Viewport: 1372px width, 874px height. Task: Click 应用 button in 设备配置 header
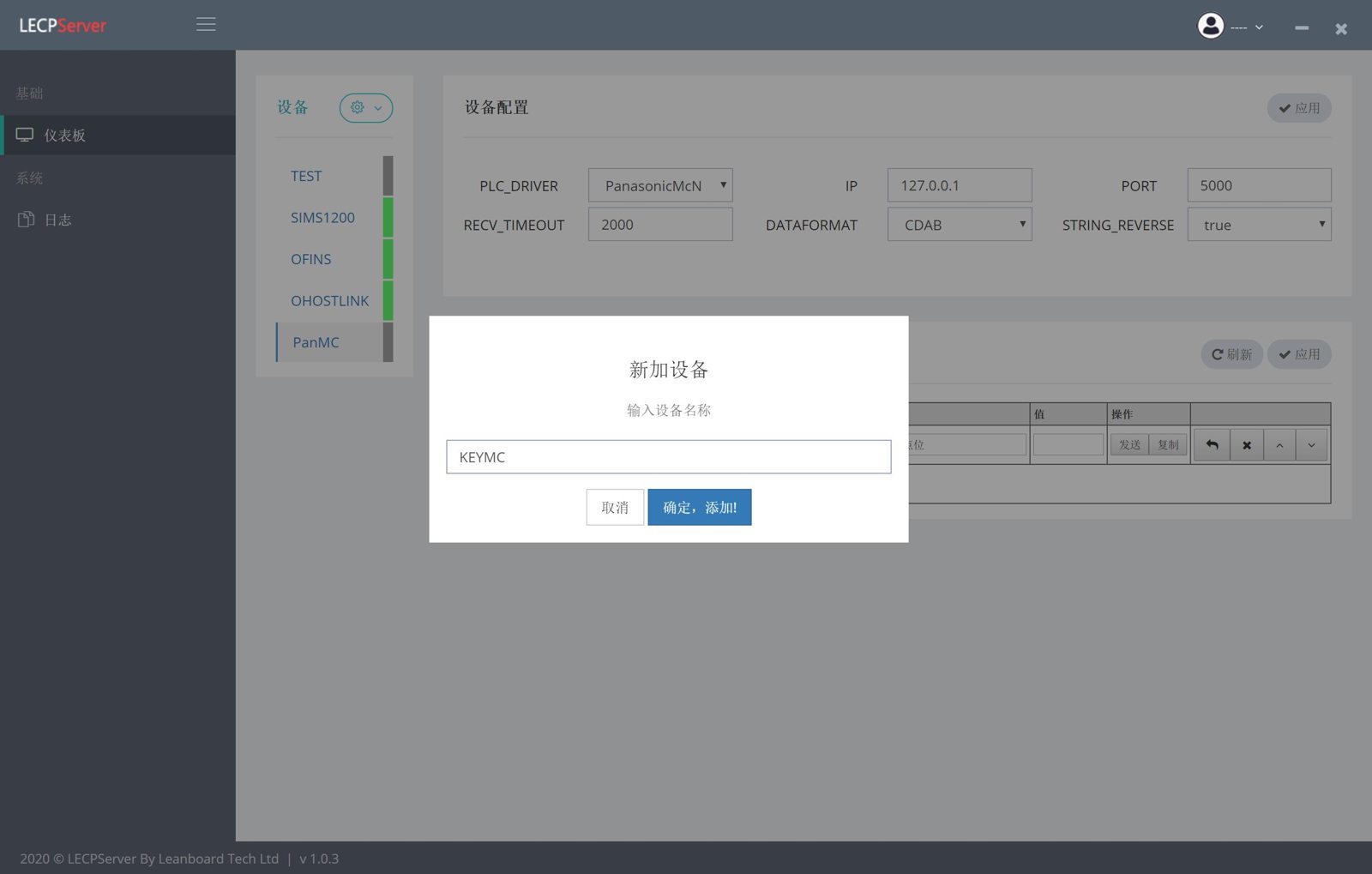[1299, 108]
